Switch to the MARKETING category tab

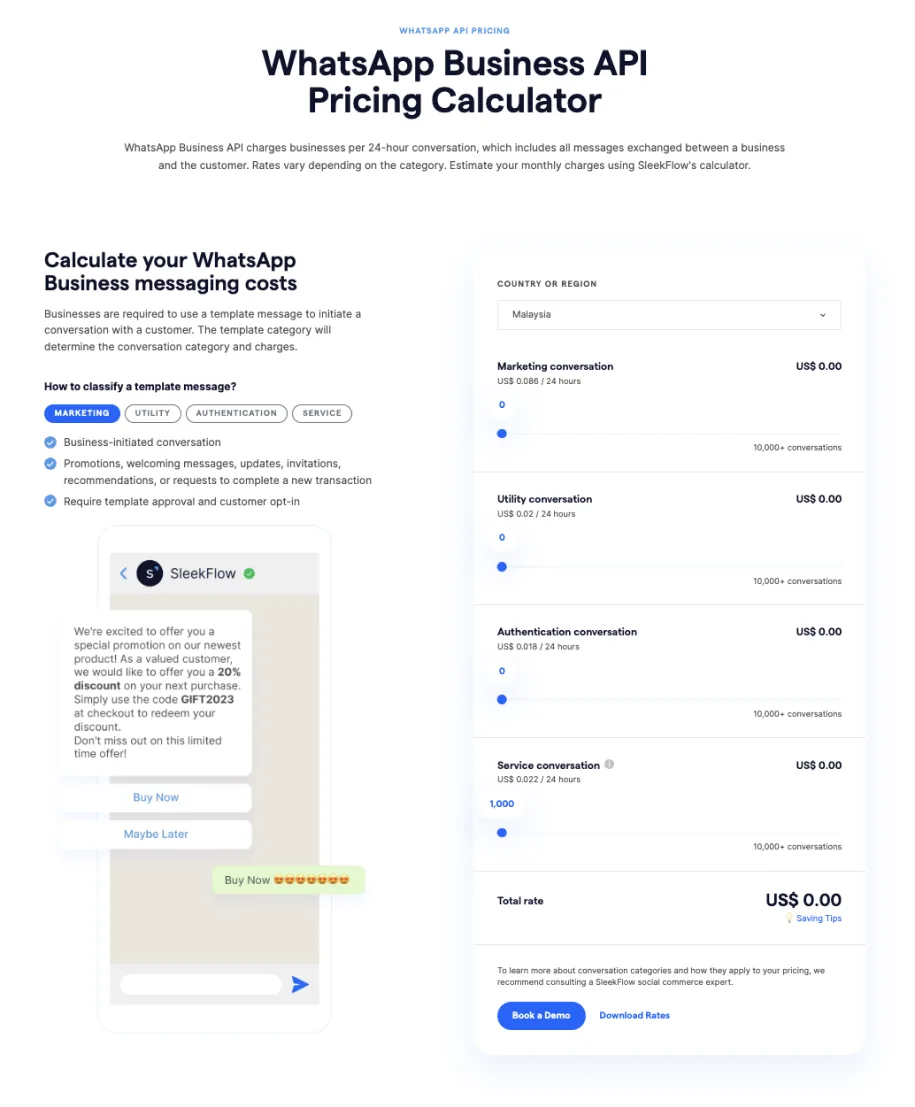point(81,413)
